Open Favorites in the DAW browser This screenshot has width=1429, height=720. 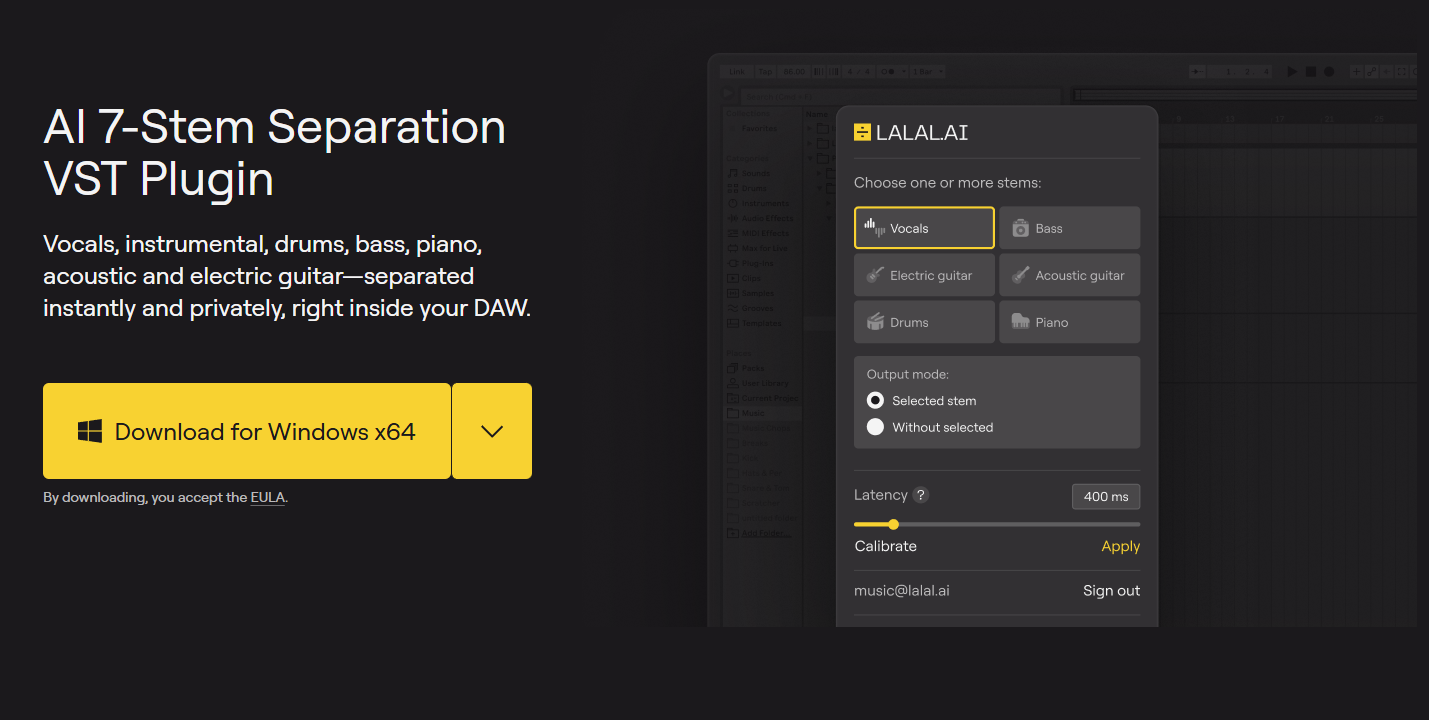click(x=759, y=128)
